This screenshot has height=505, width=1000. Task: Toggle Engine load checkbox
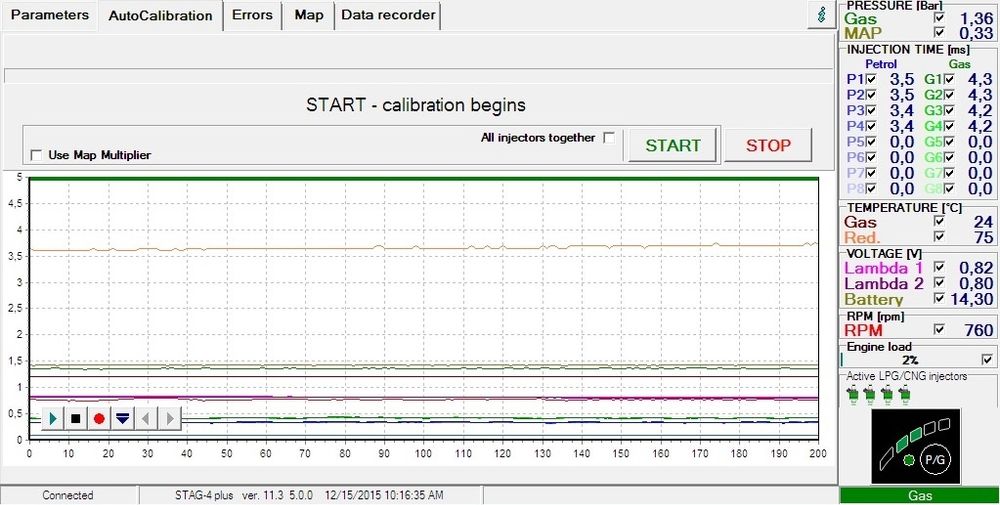tap(988, 360)
